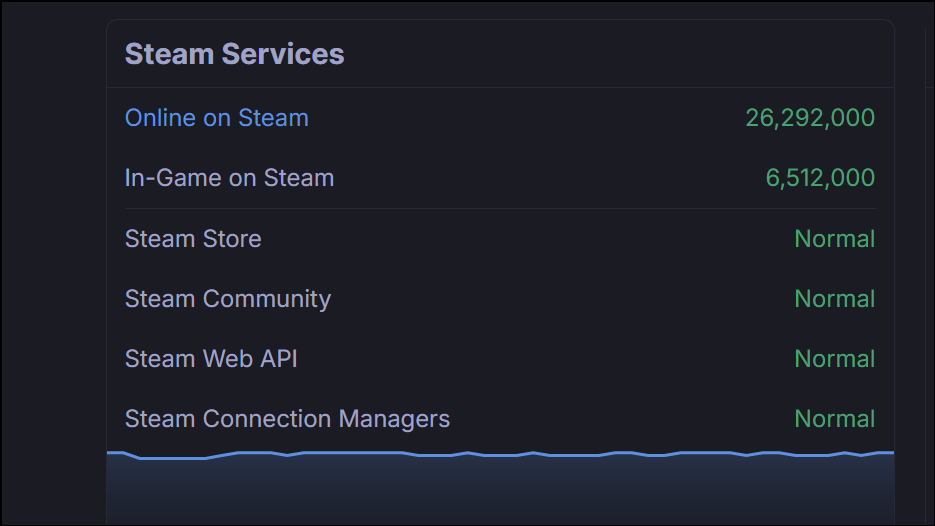Click the shaded area under the graph
This screenshot has height=526, width=935.
500,492
